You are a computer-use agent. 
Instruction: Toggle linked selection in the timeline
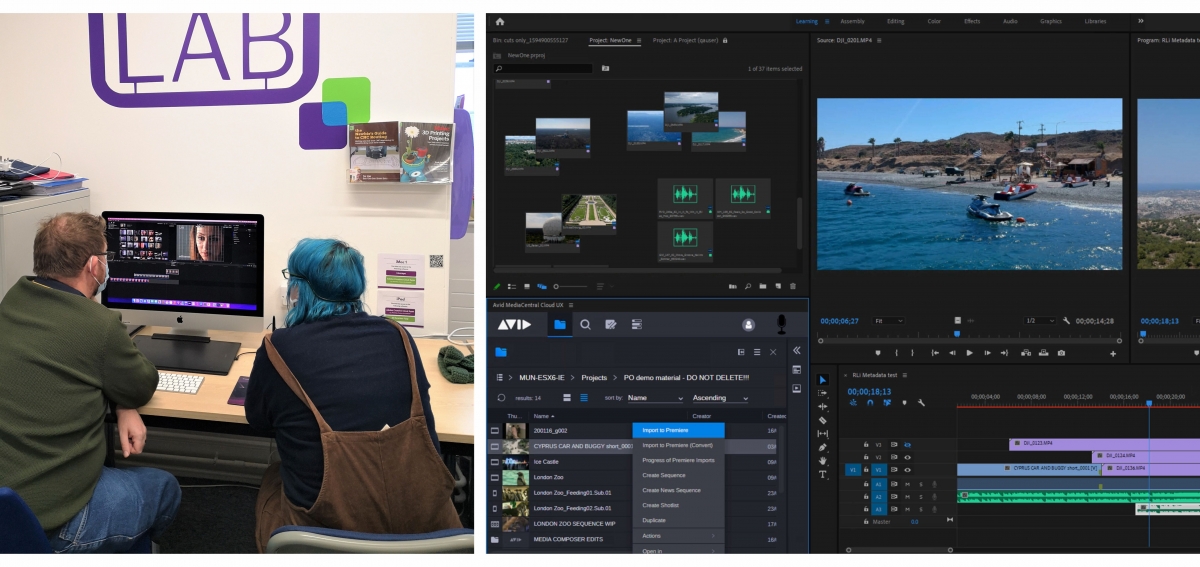[x=887, y=403]
